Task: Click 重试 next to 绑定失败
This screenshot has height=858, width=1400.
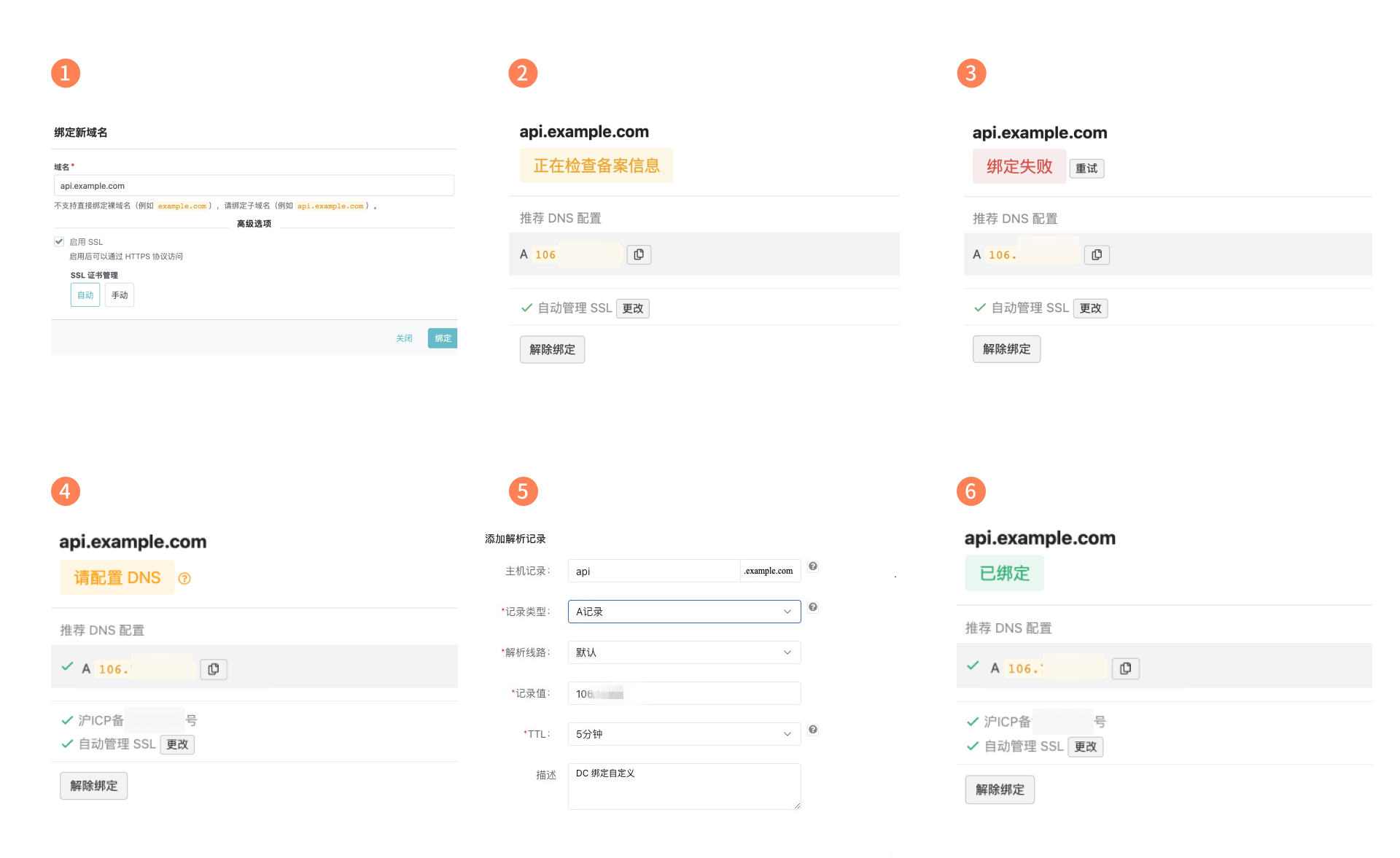Action: tap(1086, 168)
